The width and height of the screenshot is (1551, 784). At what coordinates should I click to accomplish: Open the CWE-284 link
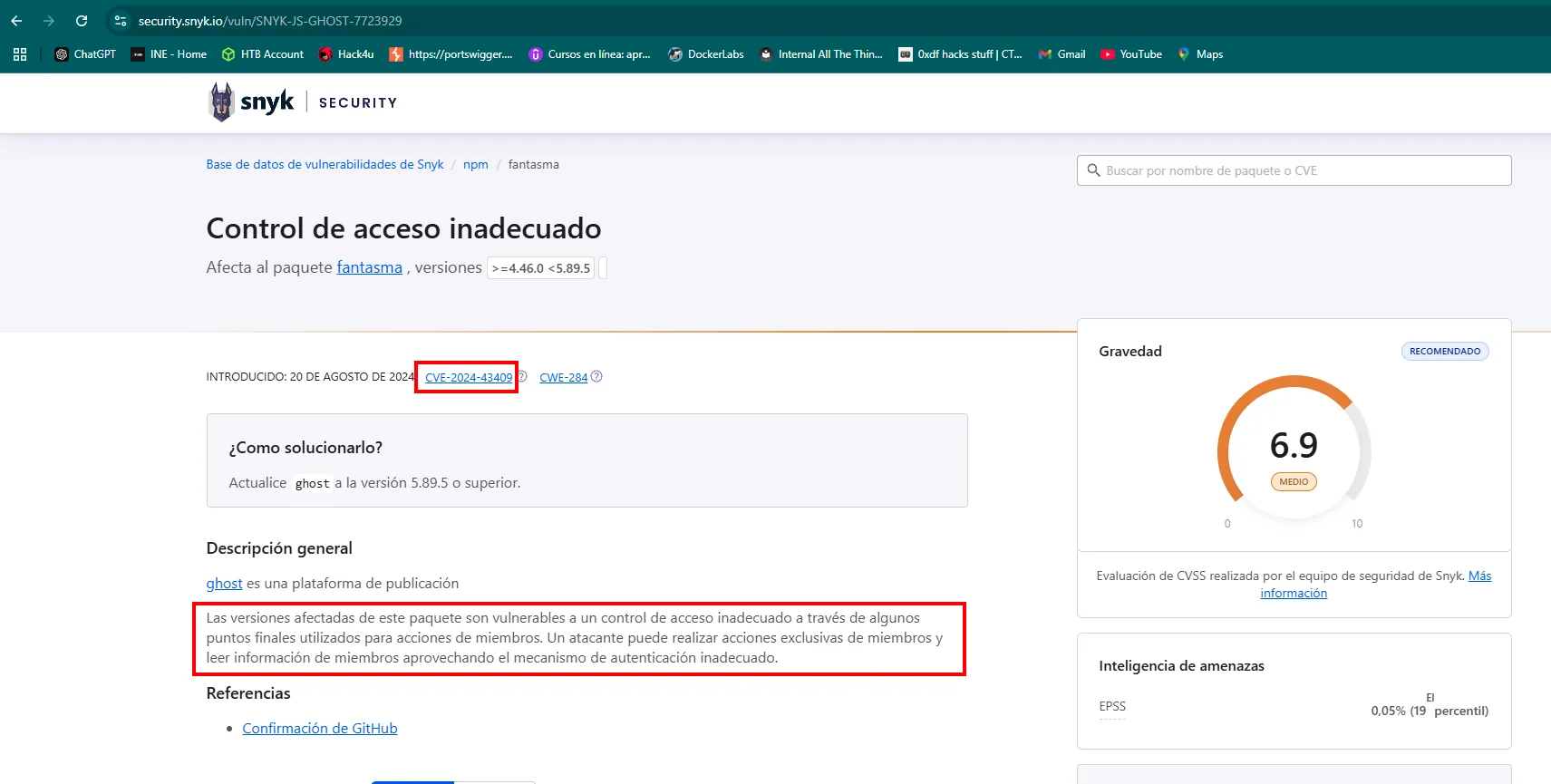coord(563,377)
